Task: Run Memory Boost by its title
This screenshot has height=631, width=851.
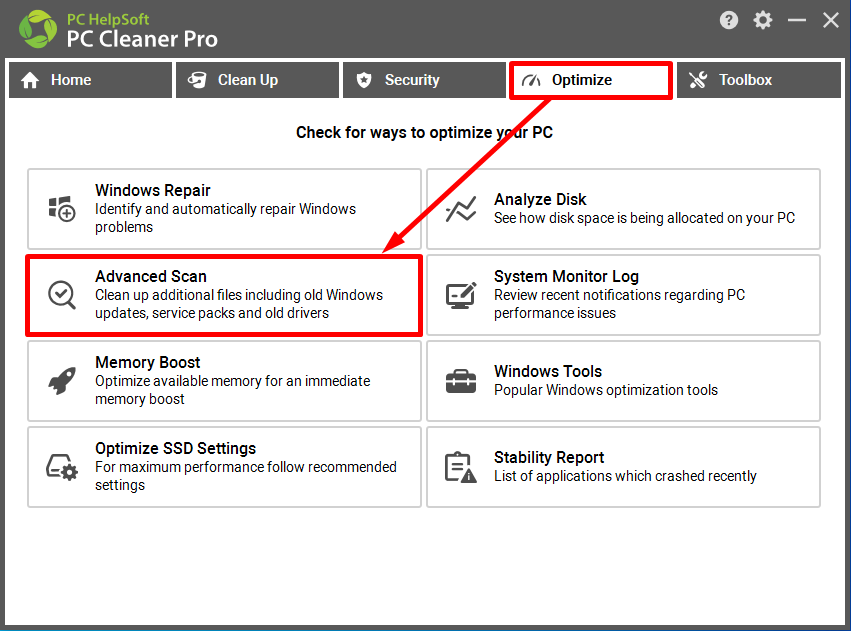Action: click(x=148, y=362)
